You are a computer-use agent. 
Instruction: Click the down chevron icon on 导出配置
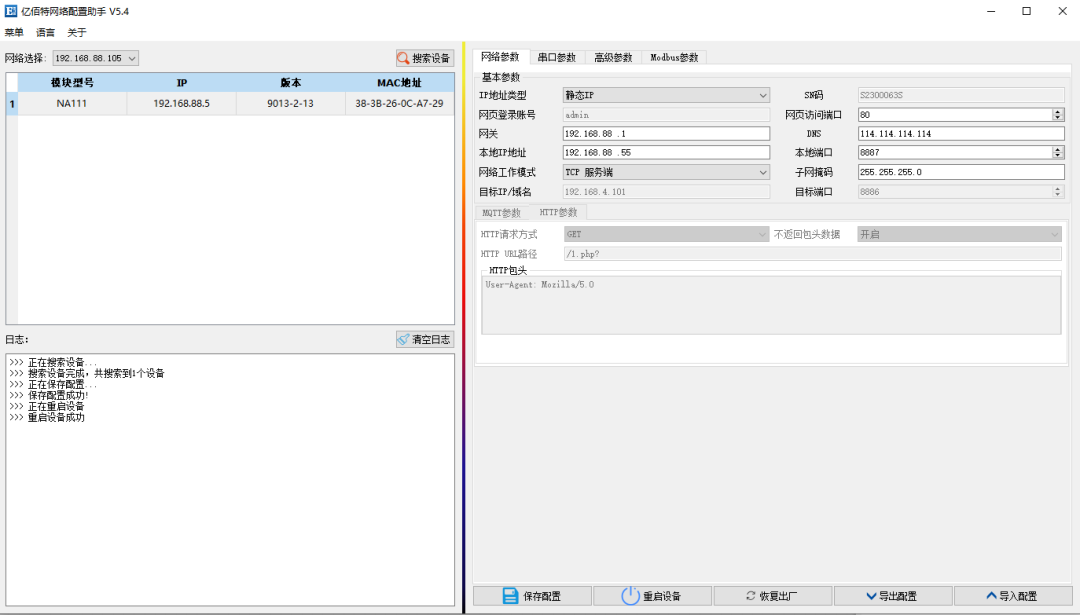click(x=872, y=595)
